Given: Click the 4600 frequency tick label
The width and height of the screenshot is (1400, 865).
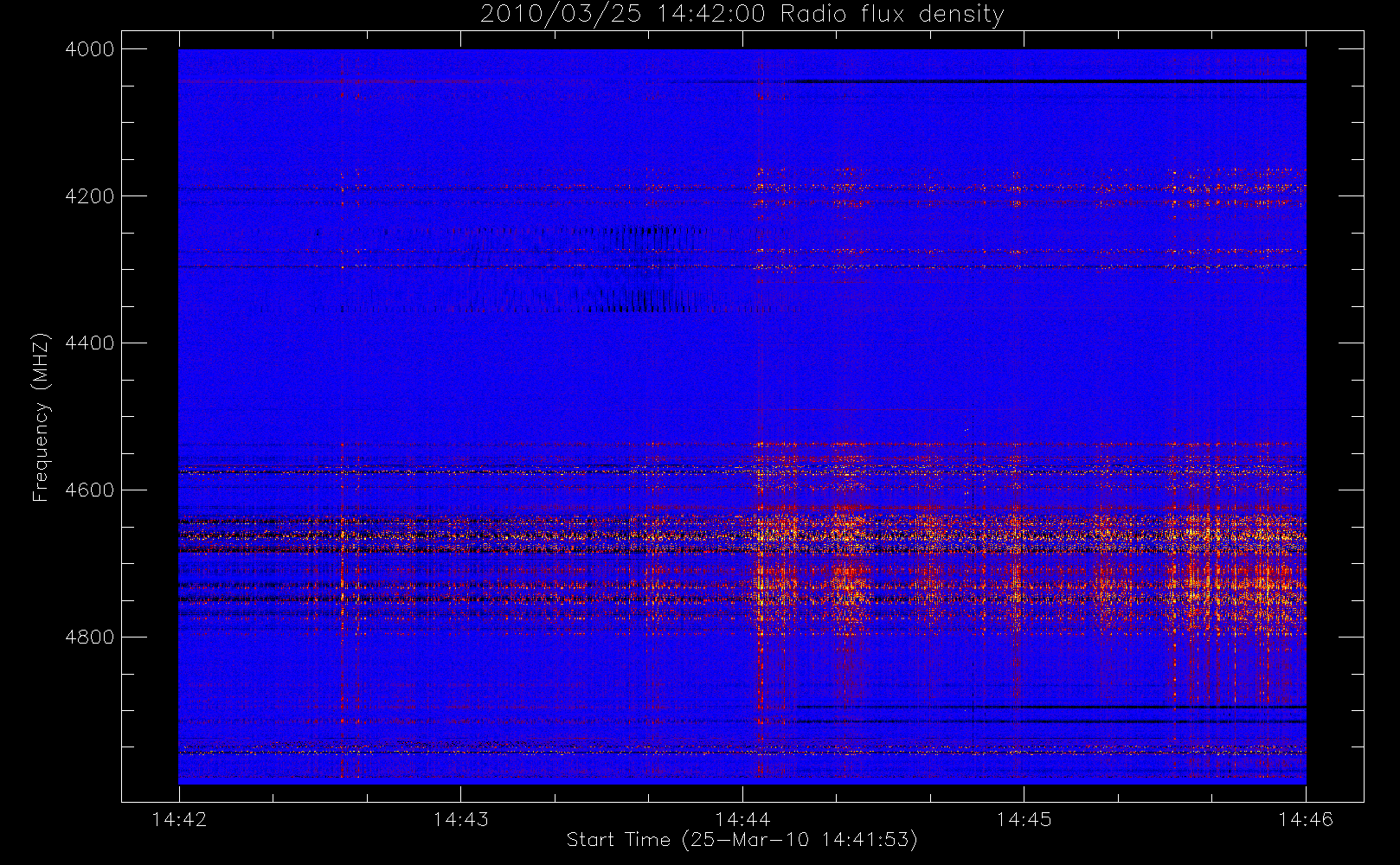Looking at the screenshot, I should click(x=90, y=490).
